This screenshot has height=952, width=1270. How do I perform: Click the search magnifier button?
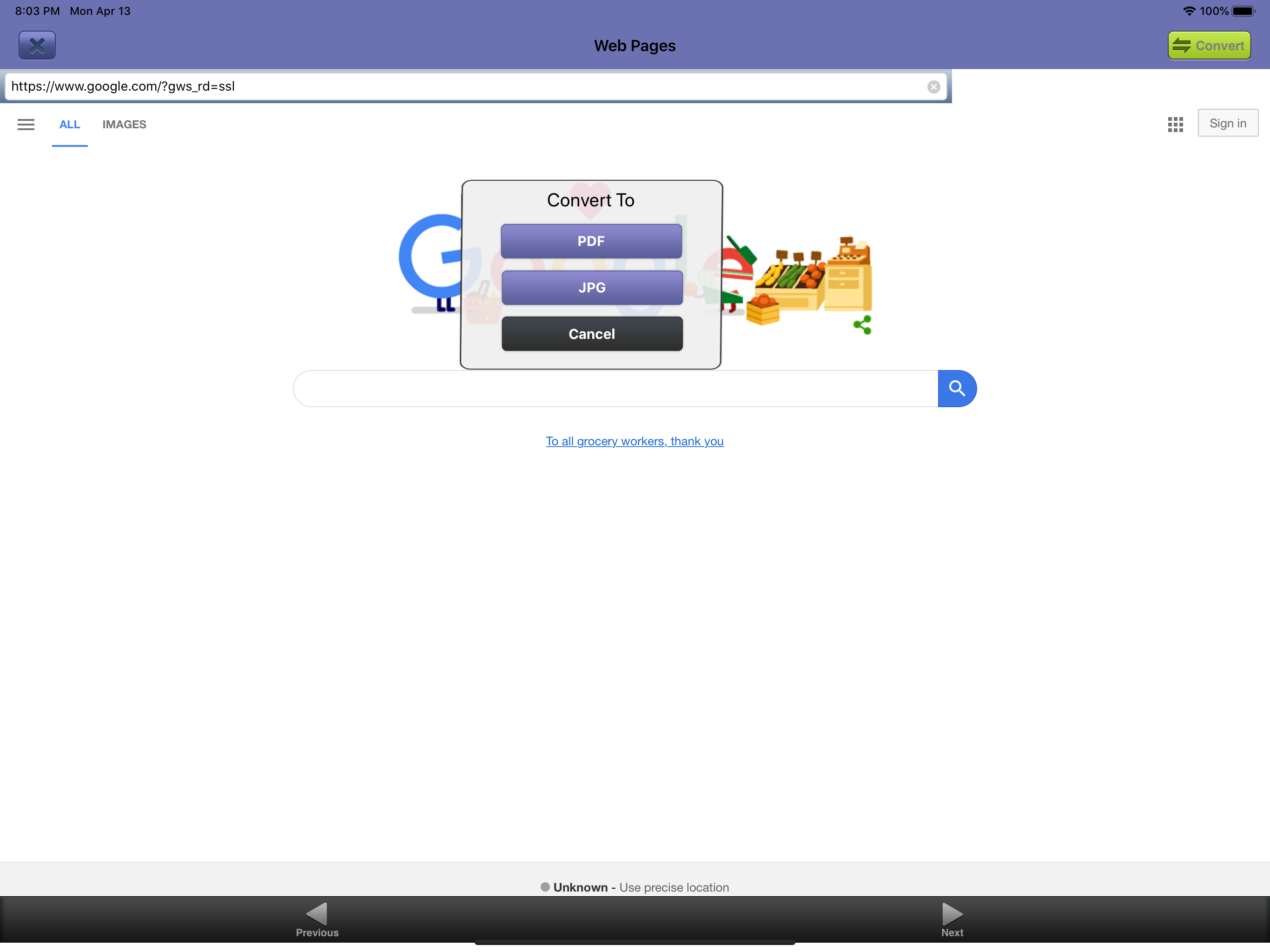pos(957,388)
